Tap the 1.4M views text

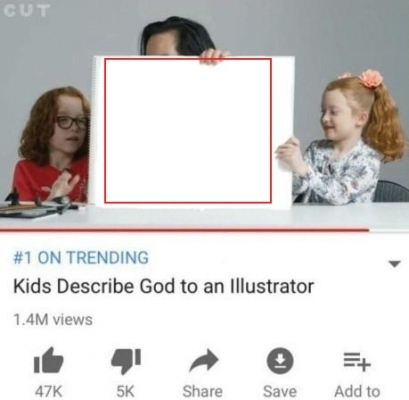53,319
